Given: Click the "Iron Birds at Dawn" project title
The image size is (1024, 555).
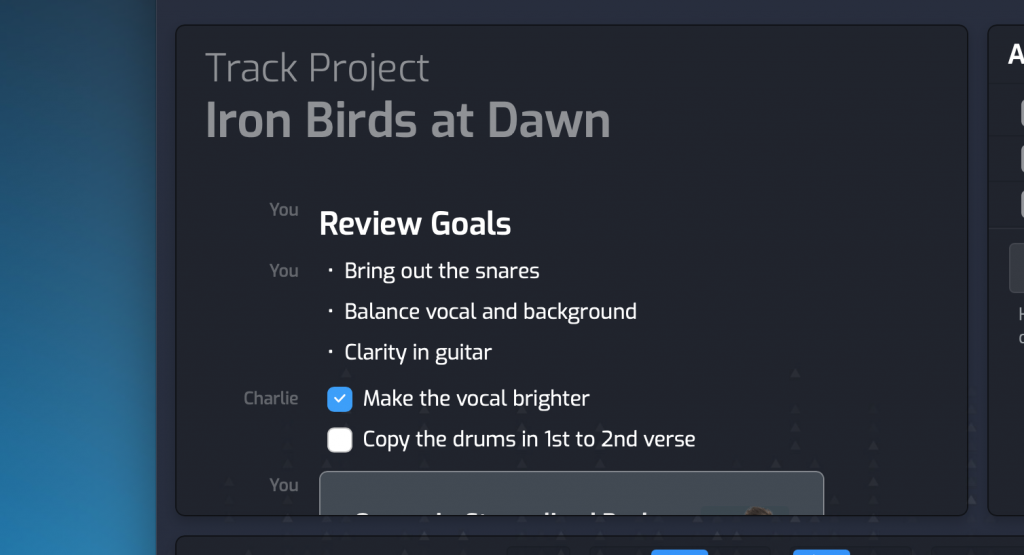Looking at the screenshot, I should (x=407, y=121).
